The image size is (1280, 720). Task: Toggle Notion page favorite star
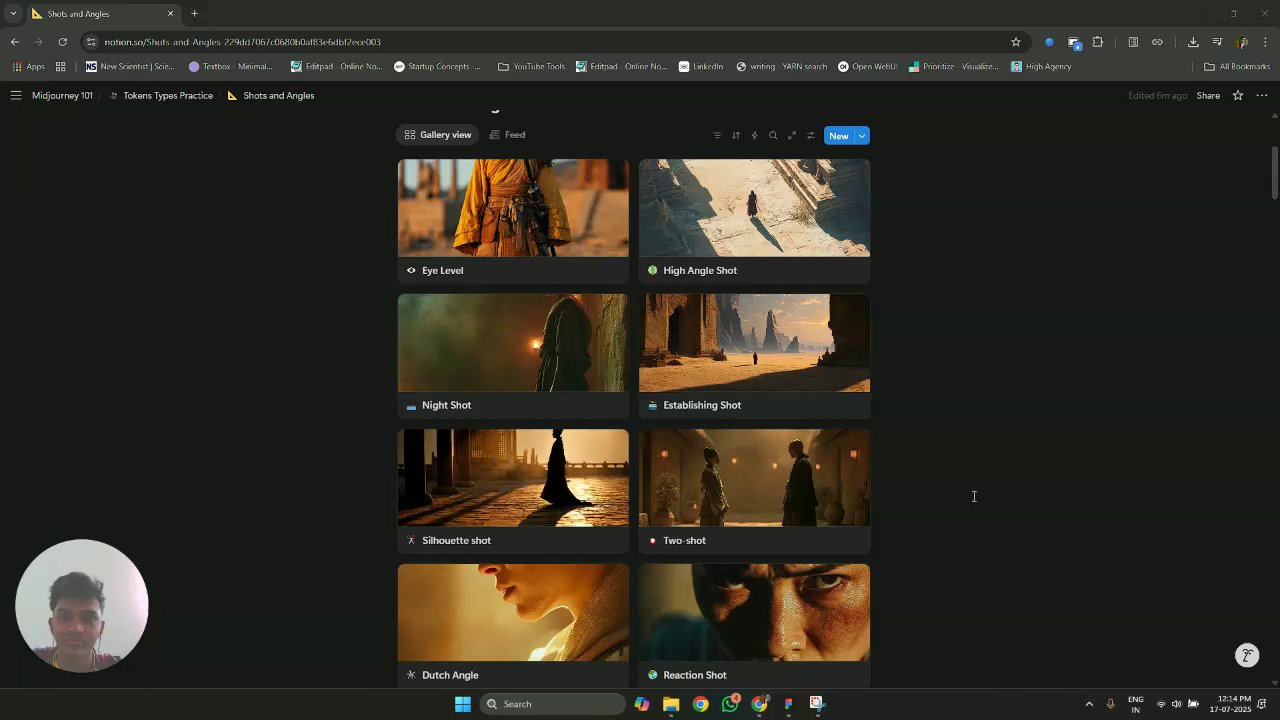coord(1238,96)
